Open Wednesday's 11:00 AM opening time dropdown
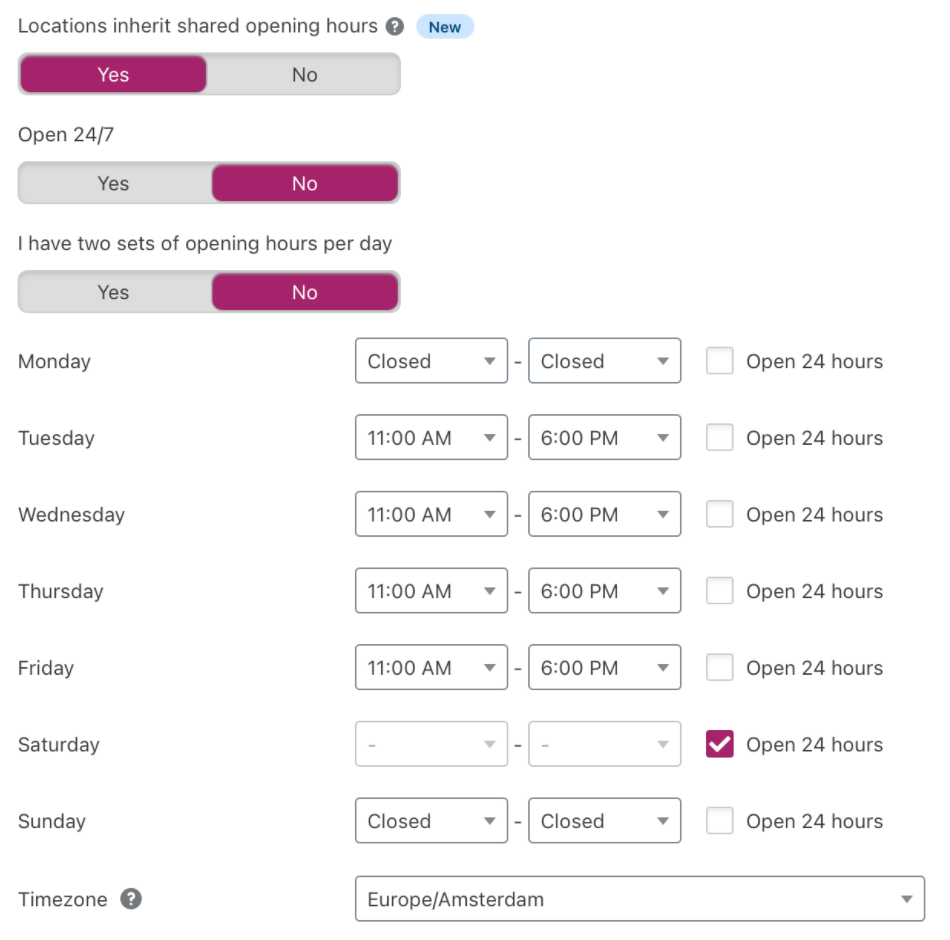950x940 pixels. (x=431, y=515)
